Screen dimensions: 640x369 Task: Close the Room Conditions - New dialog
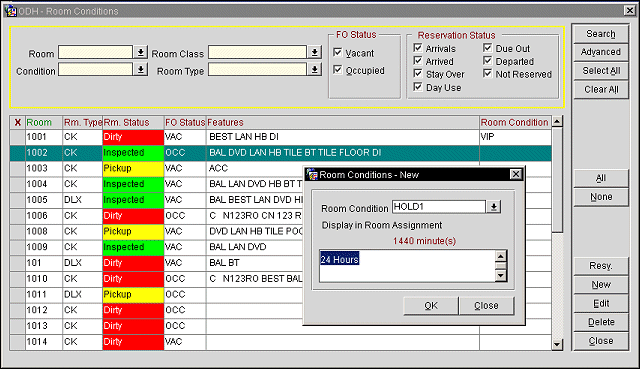[x=516, y=174]
